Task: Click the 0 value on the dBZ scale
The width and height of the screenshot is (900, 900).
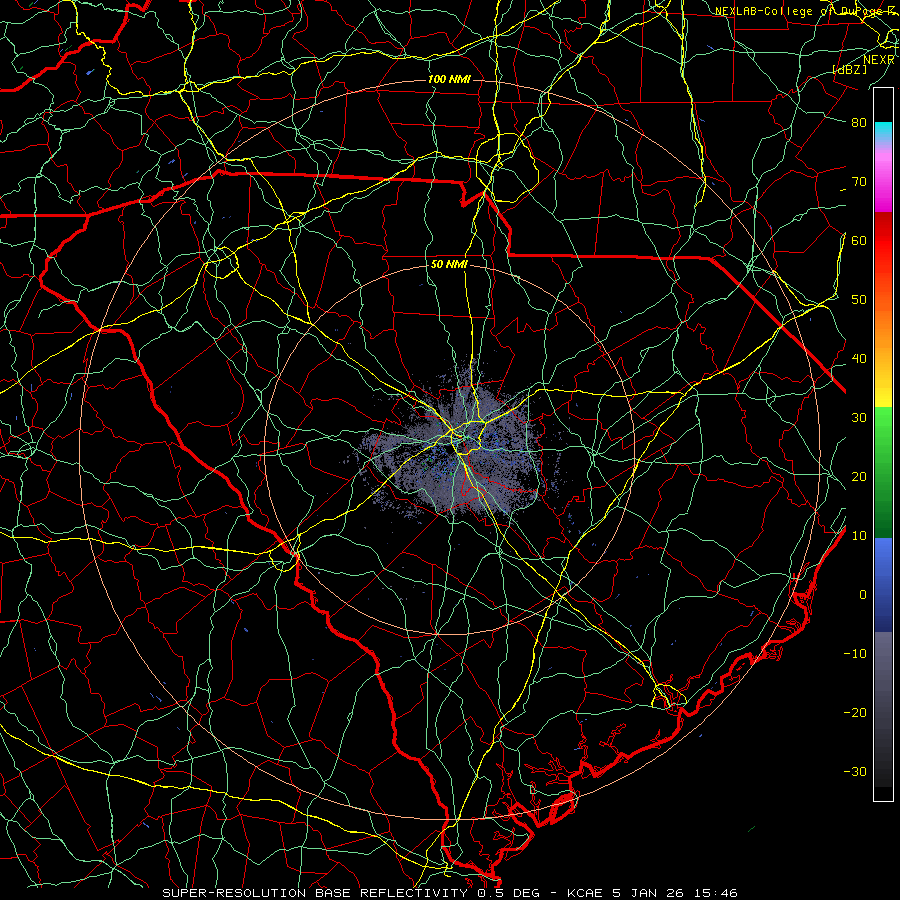Action: (x=863, y=595)
